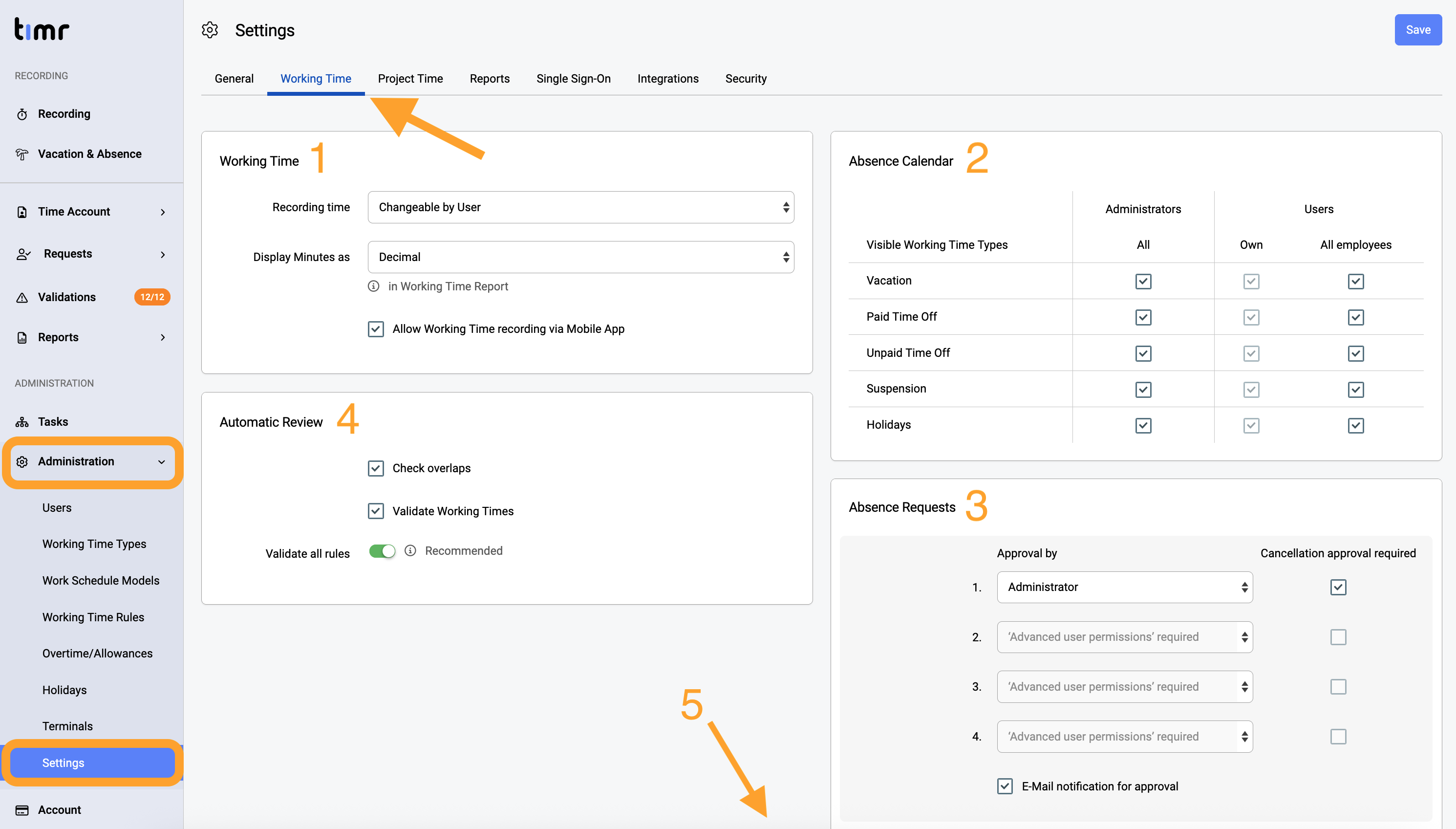Click the Vacation & Absence palm icon
Viewport: 1456px width, 829px height.
click(22, 154)
